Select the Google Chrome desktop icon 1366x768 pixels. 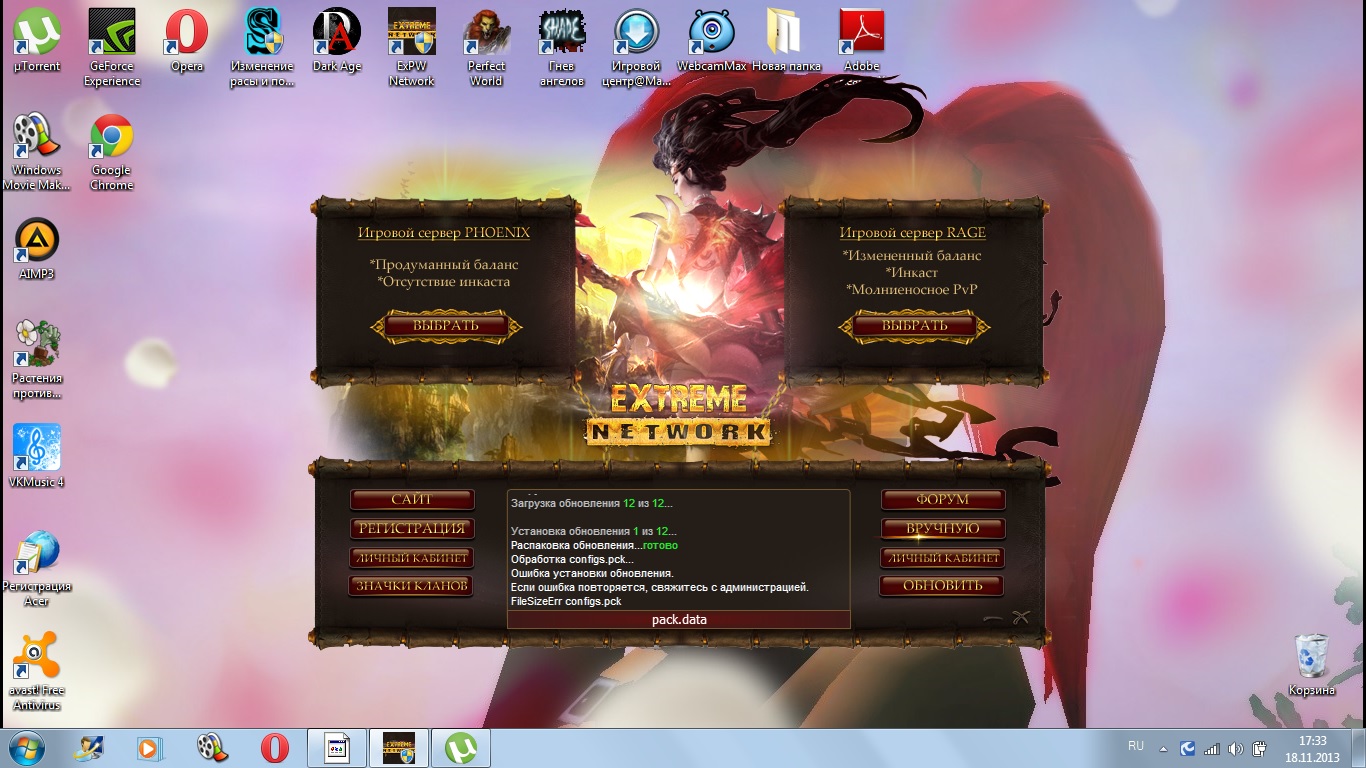tap(112, 152)
